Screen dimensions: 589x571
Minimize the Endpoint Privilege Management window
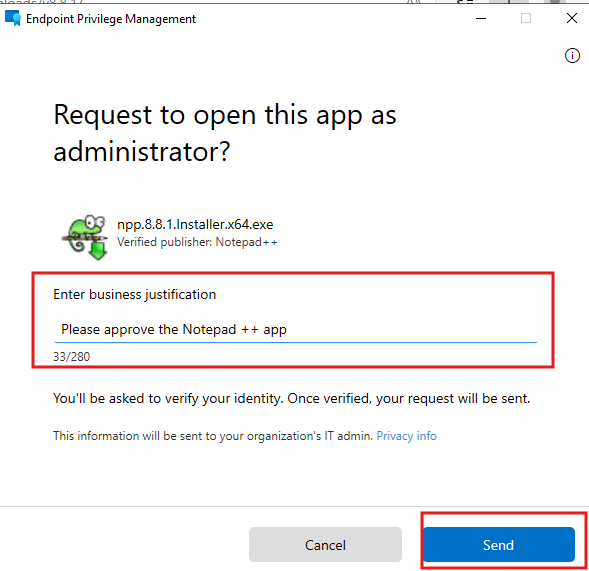(481, 18)
